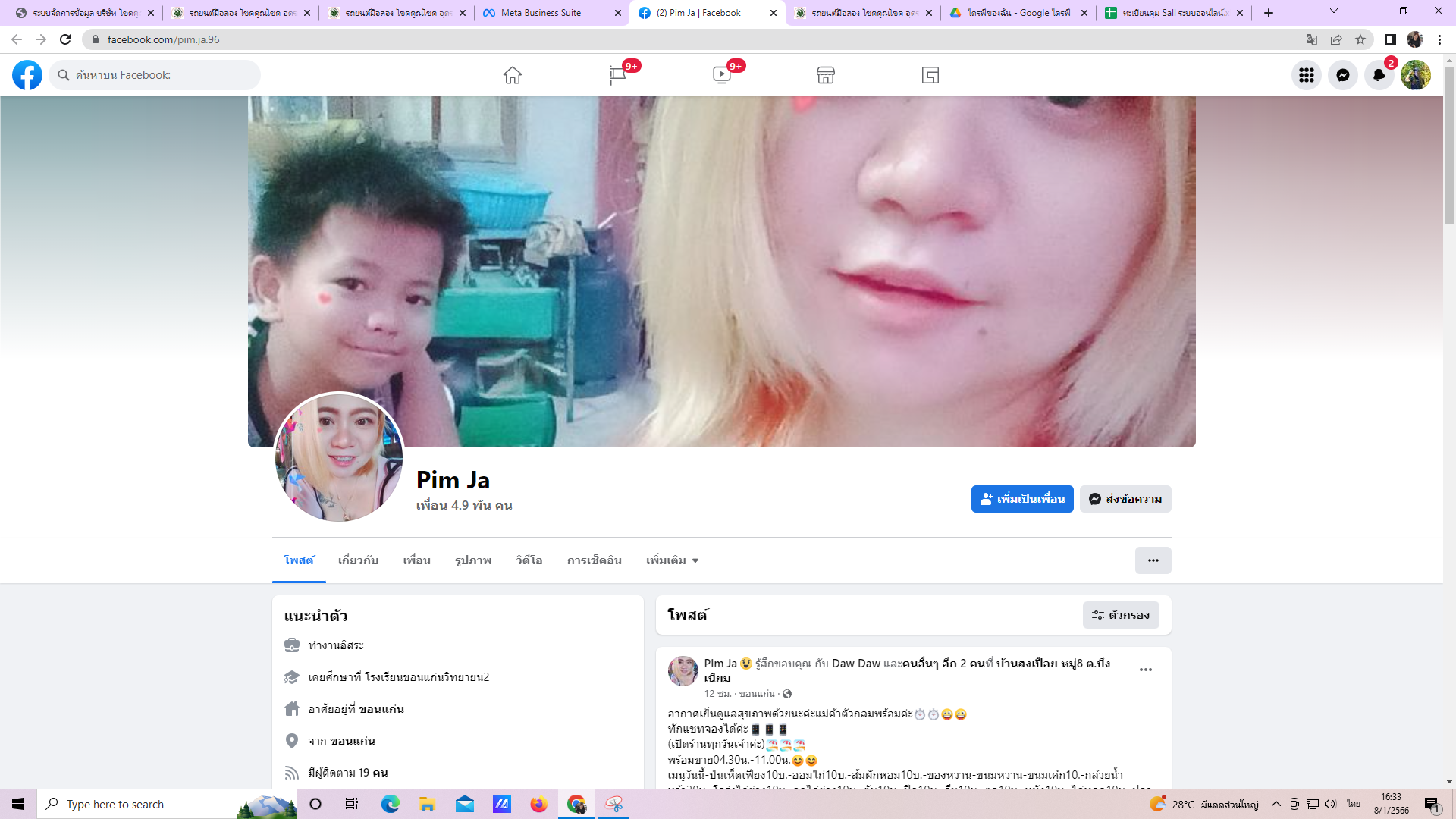
Task: Open the Watch video icon
Action: [x=721, y=75]
